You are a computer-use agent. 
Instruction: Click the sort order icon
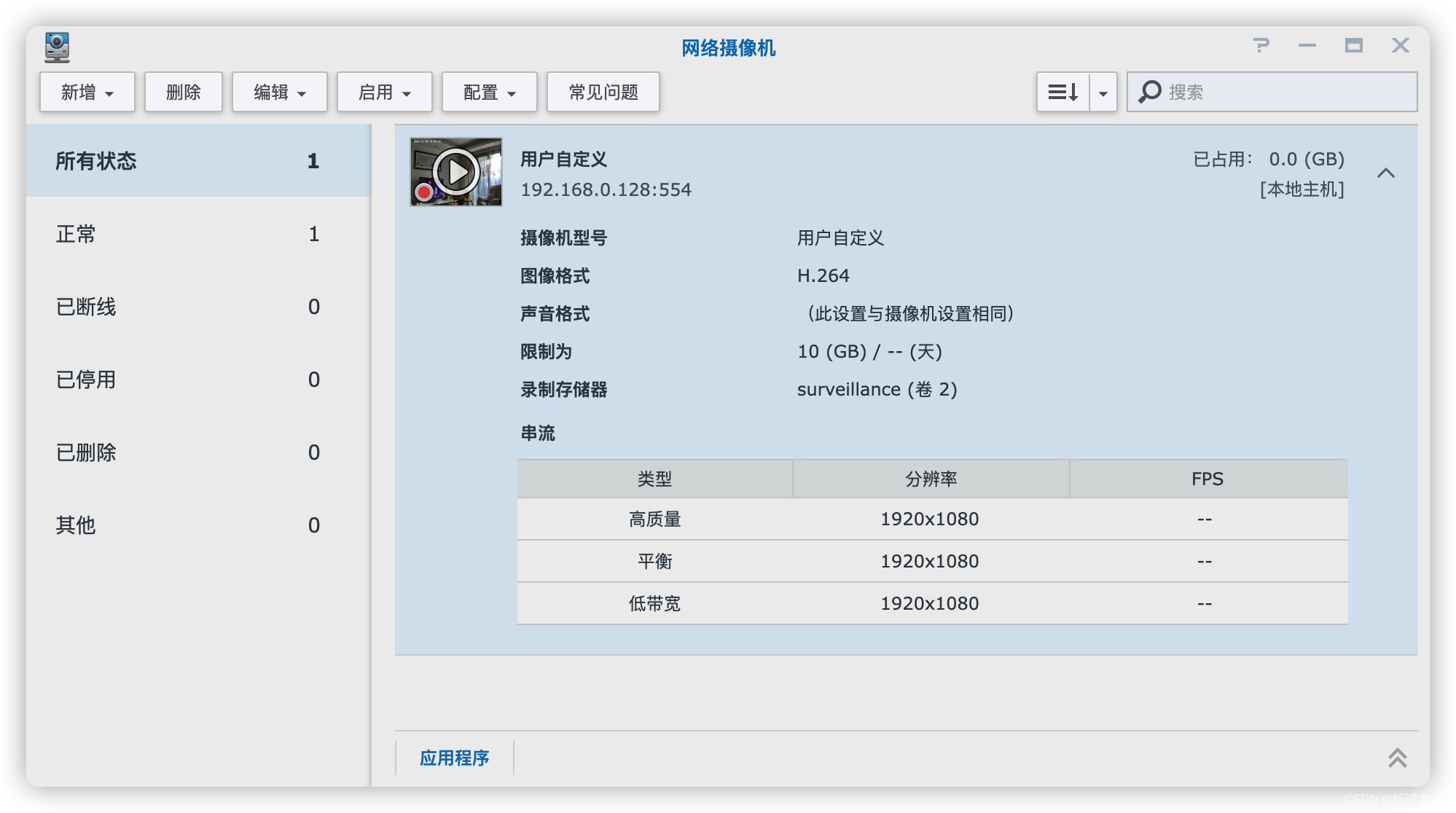1062,91
